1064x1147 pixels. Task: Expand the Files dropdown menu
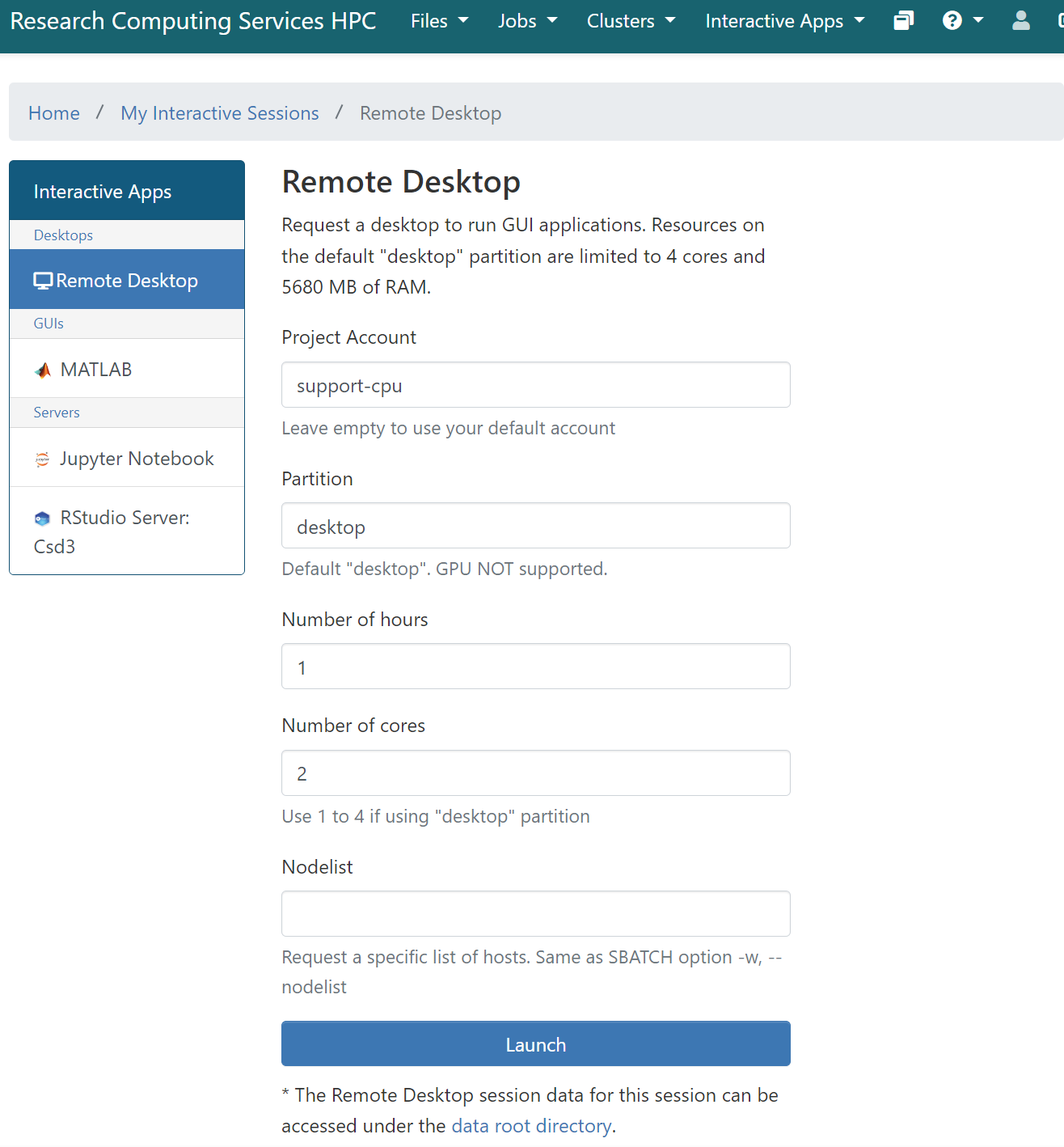439,21
